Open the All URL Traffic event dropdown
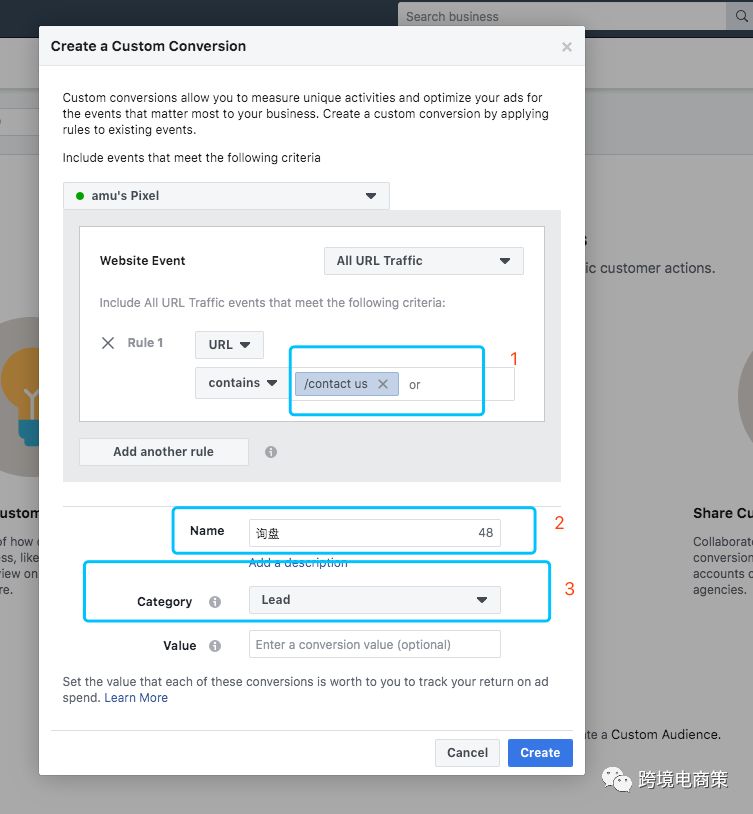This screenshot has height=814, width=753. pyautogui.click(x=423, y=261)
